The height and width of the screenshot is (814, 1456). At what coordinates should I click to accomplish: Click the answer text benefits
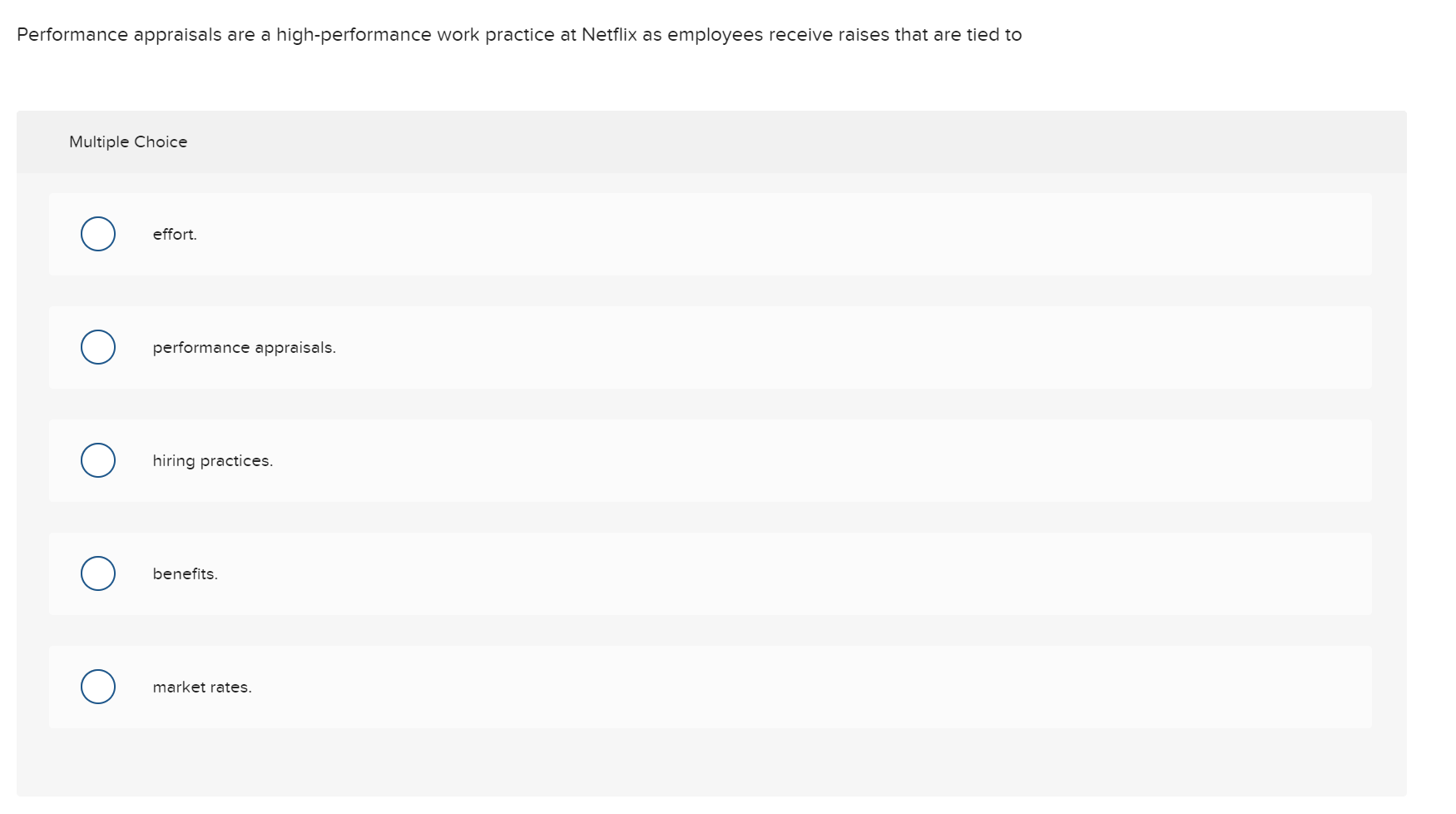pos(185,573)
